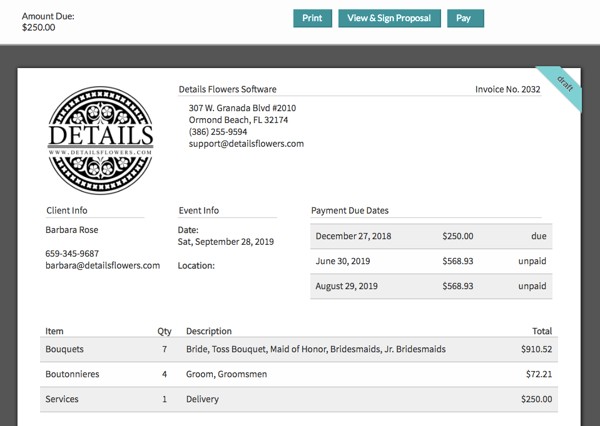Click the Details Flowers Software heading

[227, 89]
